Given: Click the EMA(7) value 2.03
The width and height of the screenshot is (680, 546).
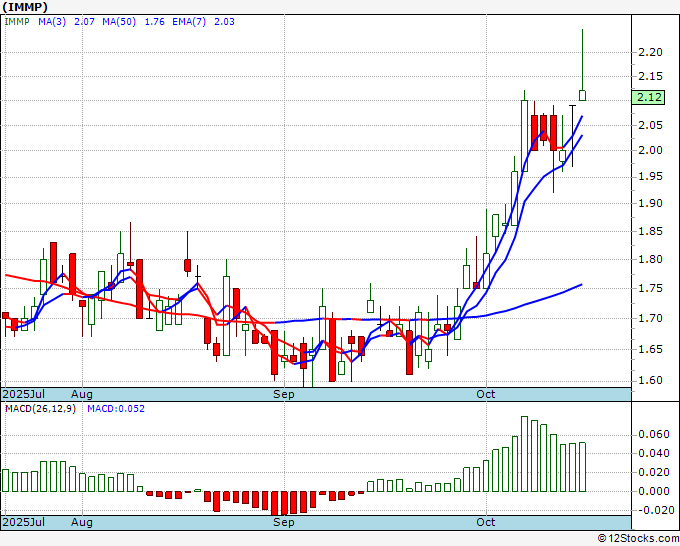Looking at the screenshot, I should coord(224,22).
